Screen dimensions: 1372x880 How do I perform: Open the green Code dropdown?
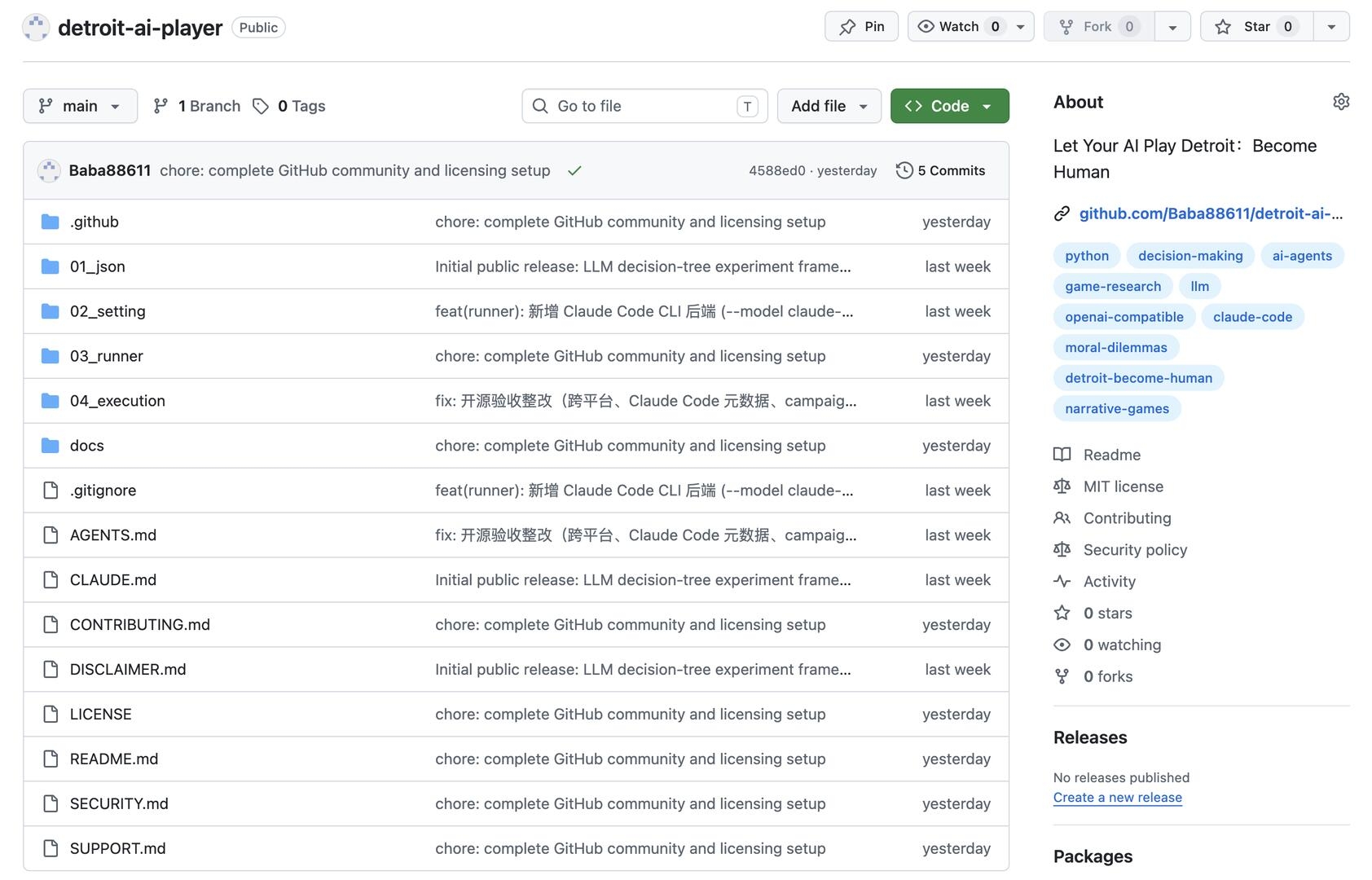[x=950, y=106]
